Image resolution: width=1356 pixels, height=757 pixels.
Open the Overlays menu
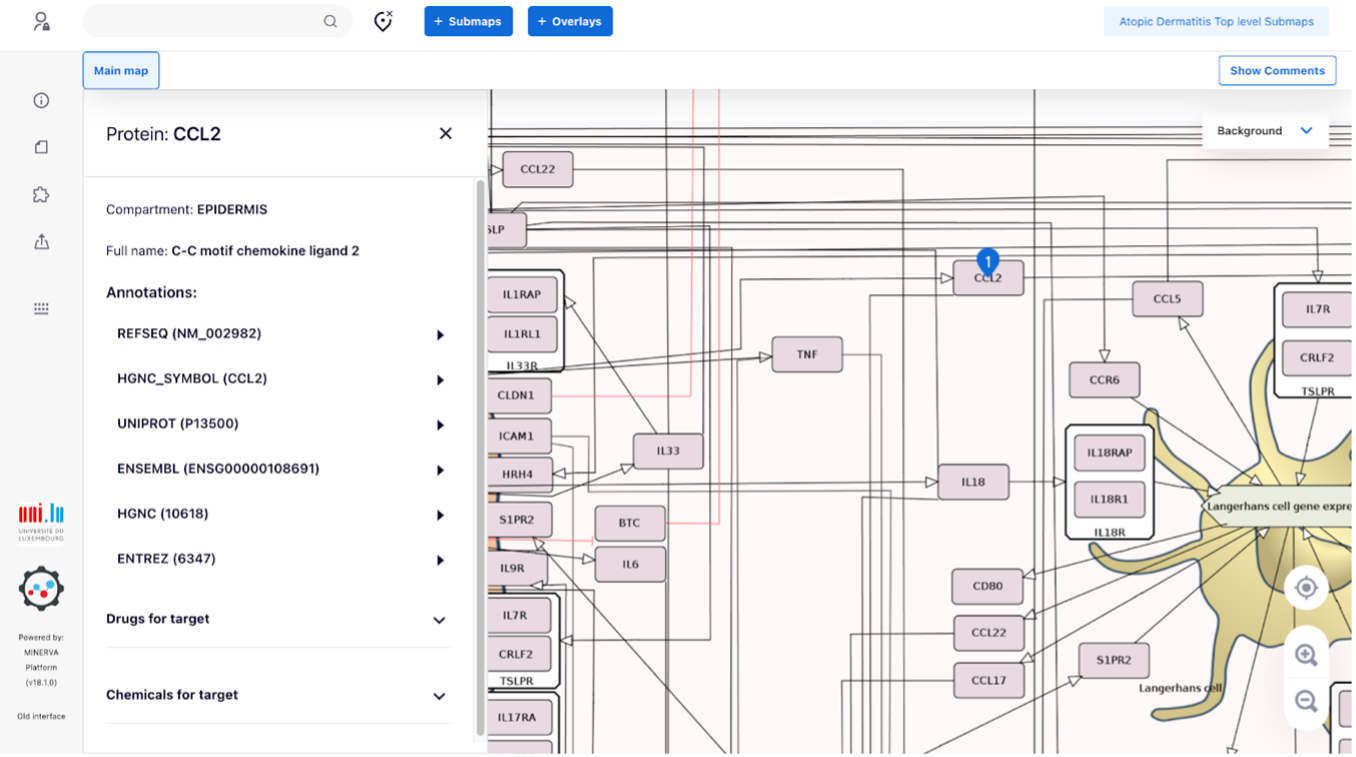(x=570, y=21)
